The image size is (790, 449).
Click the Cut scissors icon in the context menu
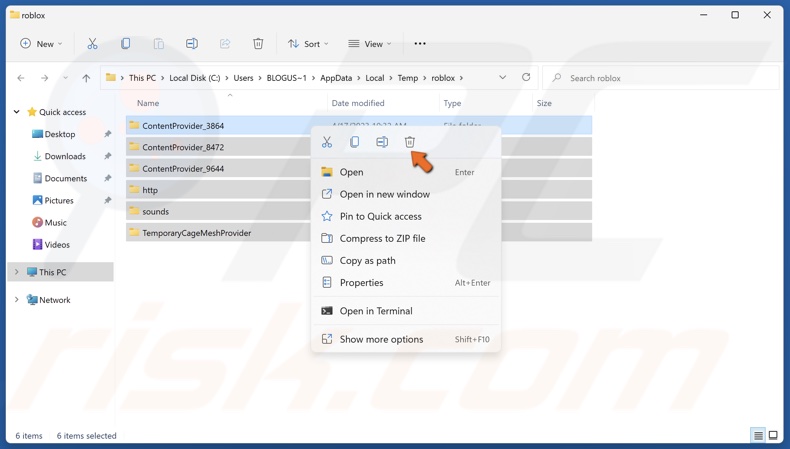327,142
